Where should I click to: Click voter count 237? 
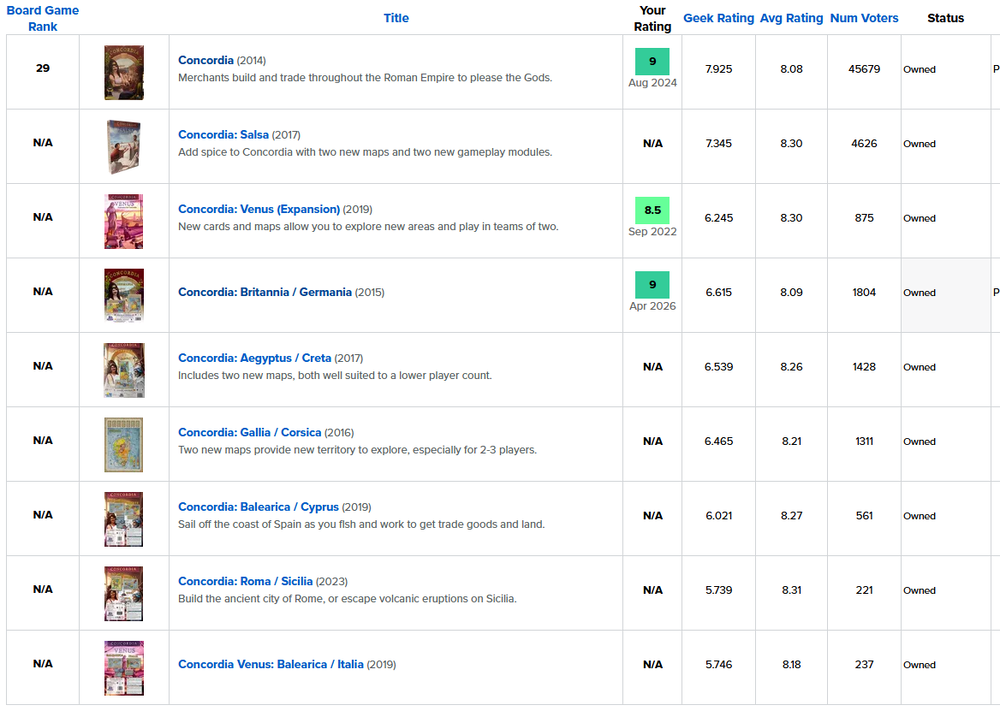(x=864, y=665)
